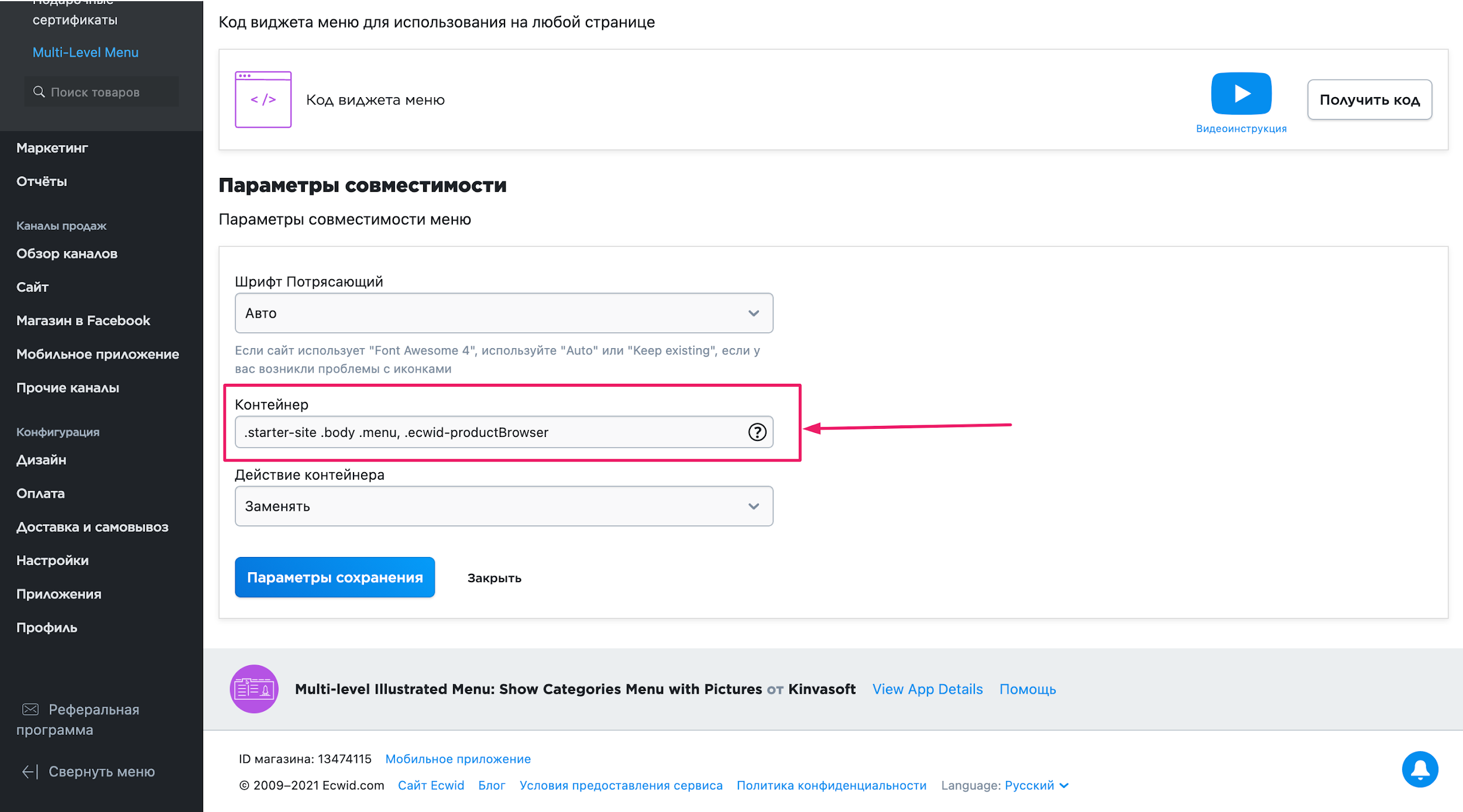This screenshot has height=812, width=1463.
Task: Click the purple Multi-level Menu app icon
Action: tap(254, 689)
